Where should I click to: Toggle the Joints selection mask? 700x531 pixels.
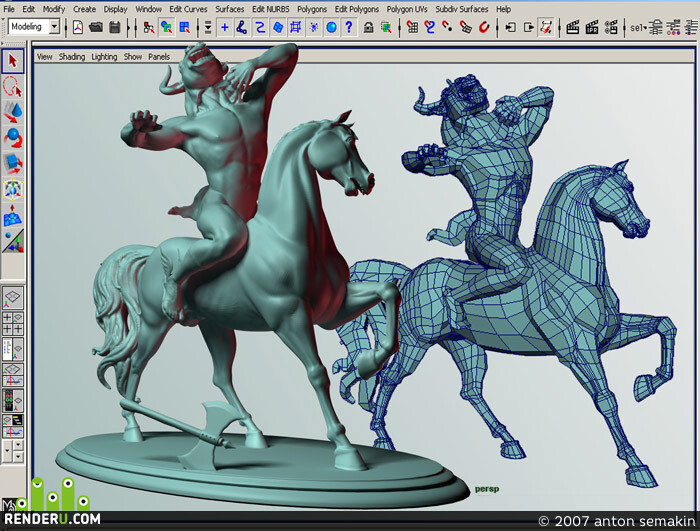coord(242,28)
